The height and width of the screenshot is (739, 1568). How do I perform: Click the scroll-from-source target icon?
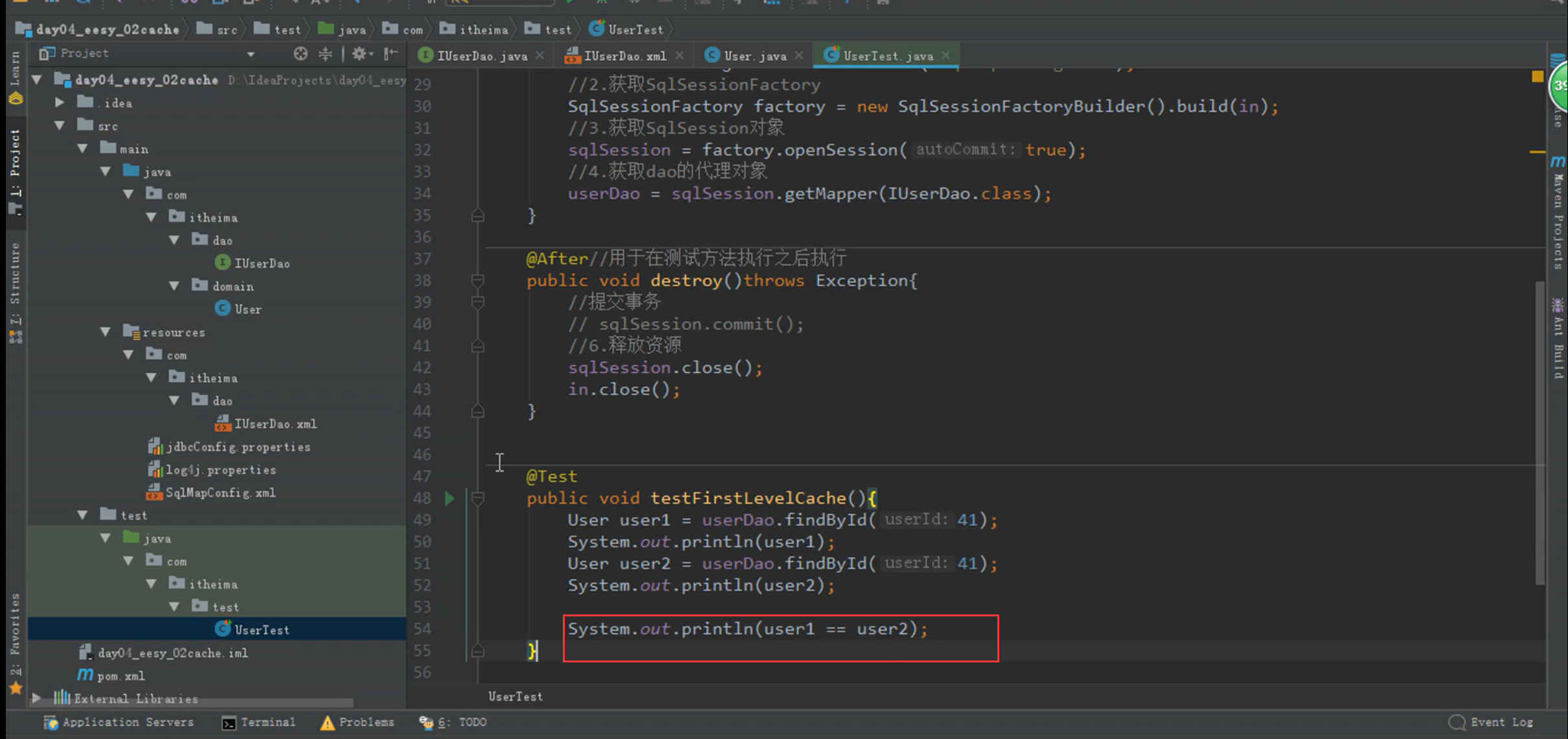(300, 54)
